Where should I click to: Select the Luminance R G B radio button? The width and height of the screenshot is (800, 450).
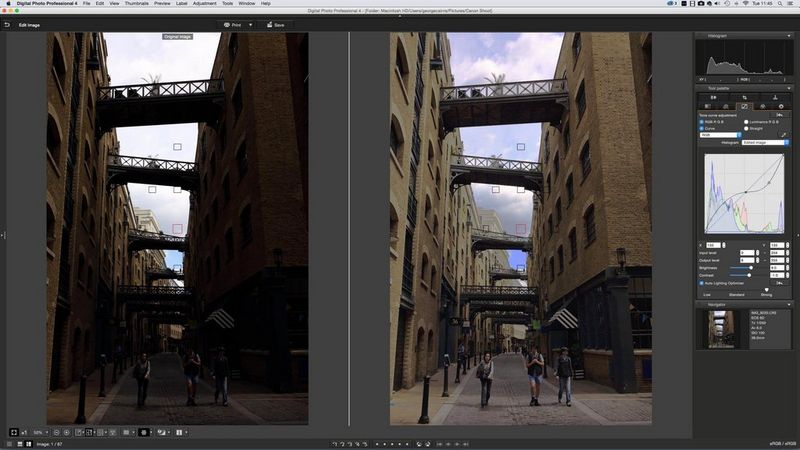pyautogui.click(x=746, y=121)
